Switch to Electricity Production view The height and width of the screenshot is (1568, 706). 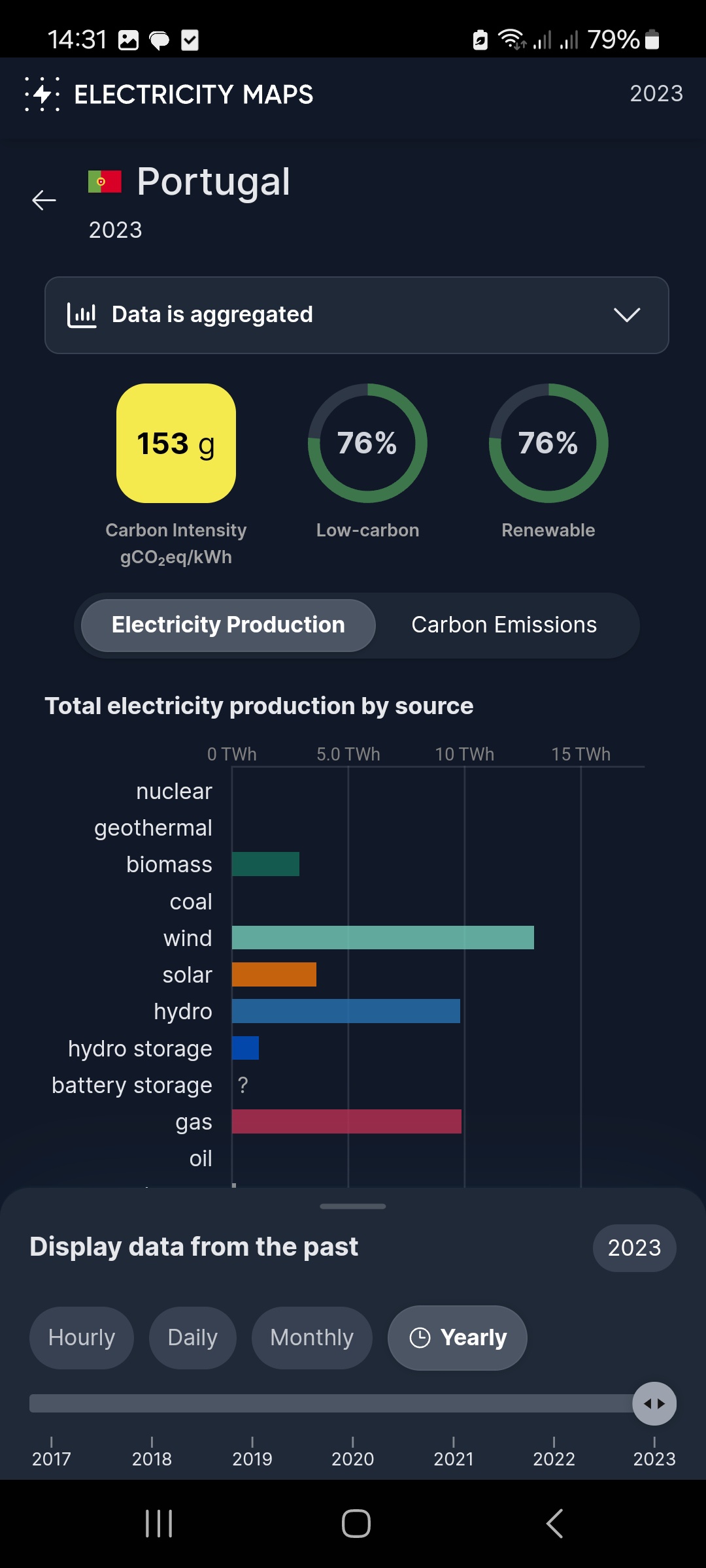point(228,625)
